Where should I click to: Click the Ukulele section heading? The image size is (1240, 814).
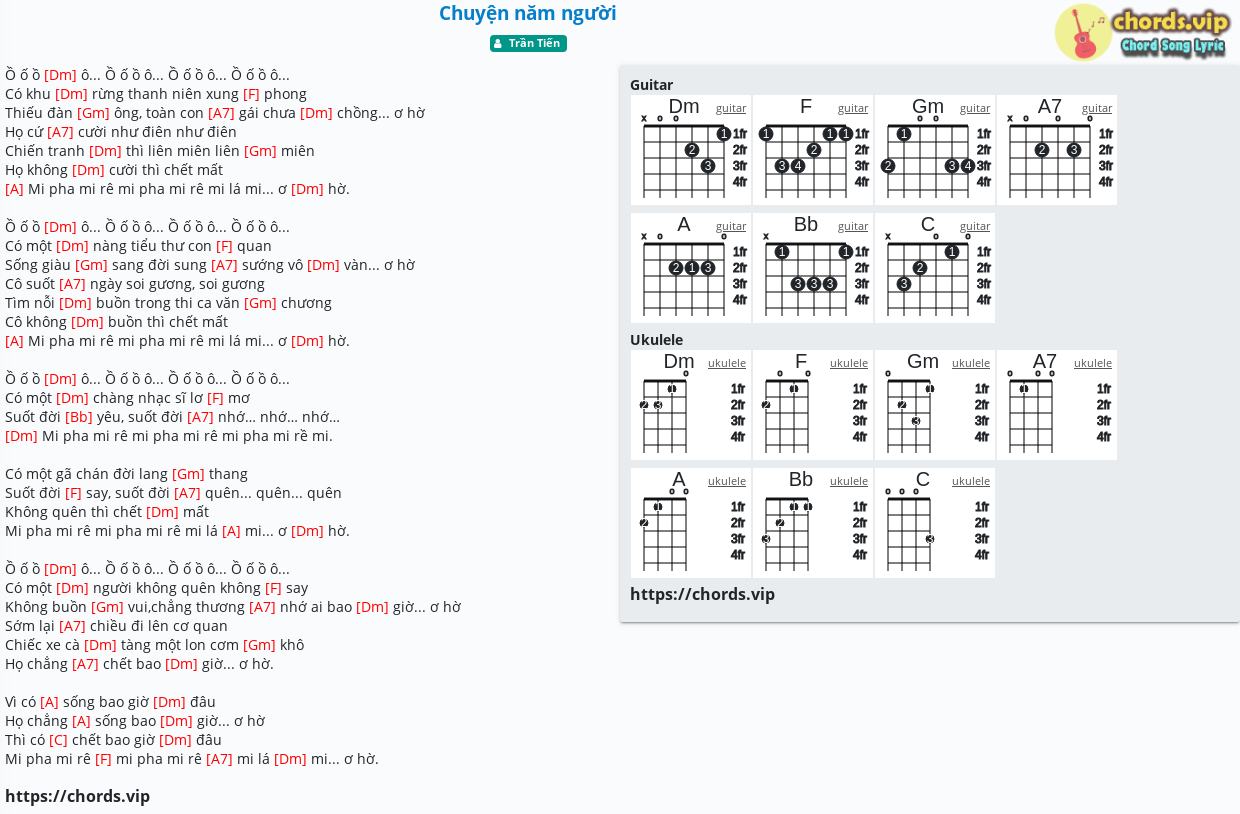point(656,340)
